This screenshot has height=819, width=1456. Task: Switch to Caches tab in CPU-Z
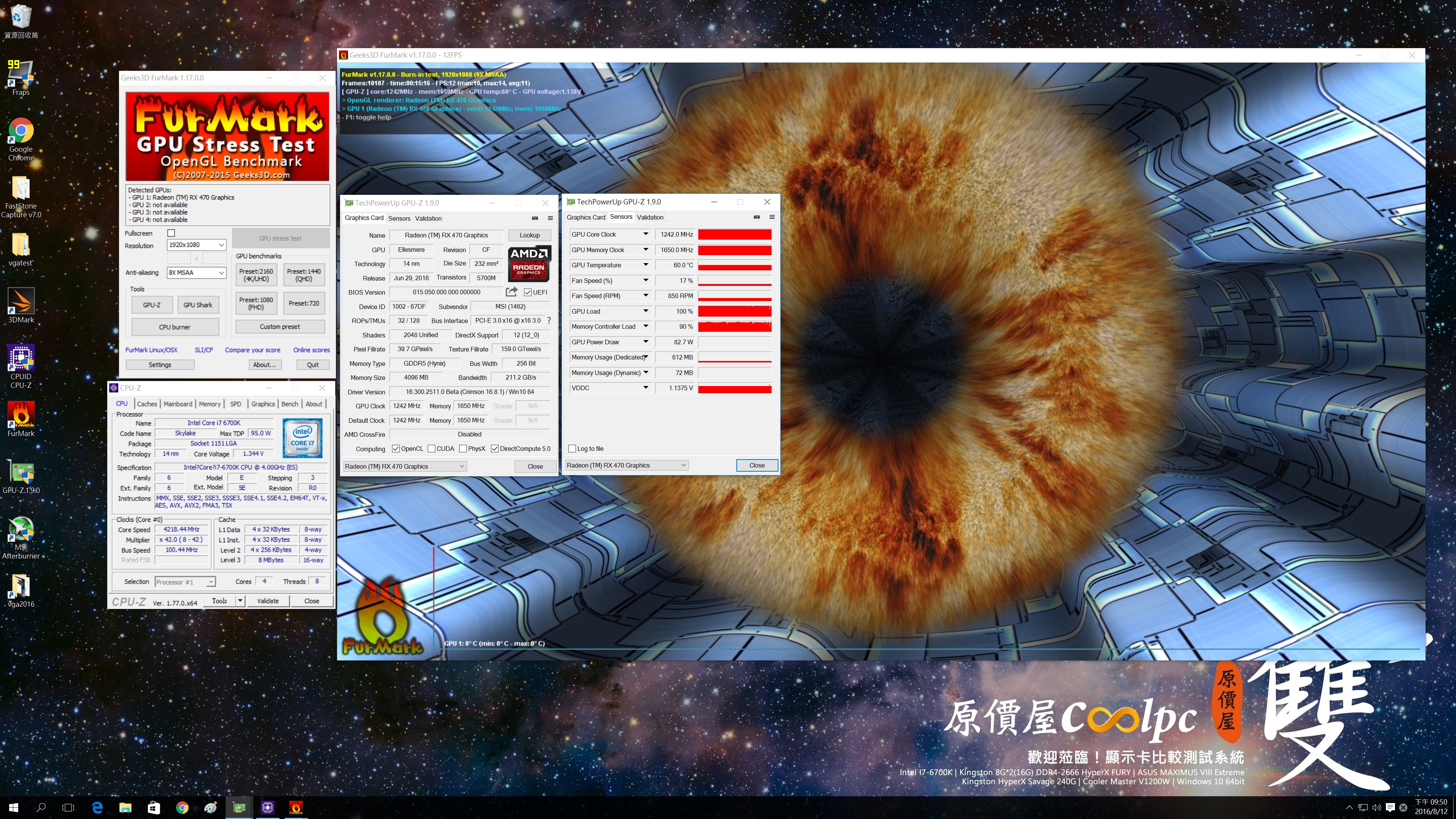tap(147, 403)
